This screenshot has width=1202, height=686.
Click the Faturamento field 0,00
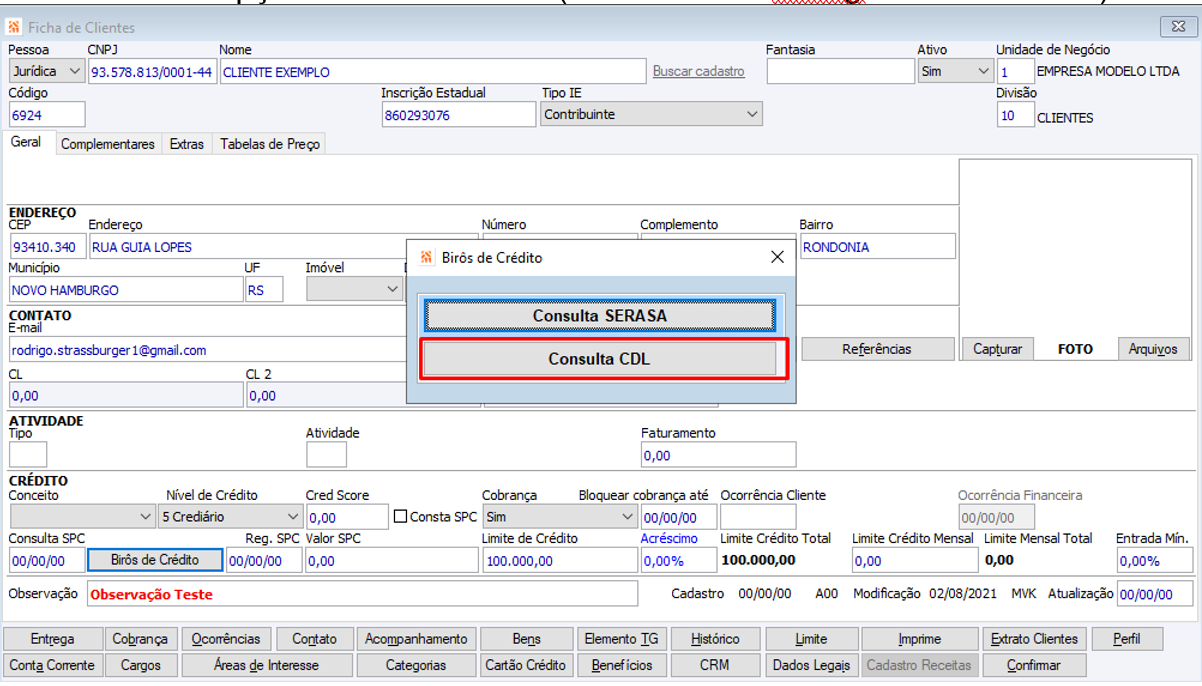[718, 455]
